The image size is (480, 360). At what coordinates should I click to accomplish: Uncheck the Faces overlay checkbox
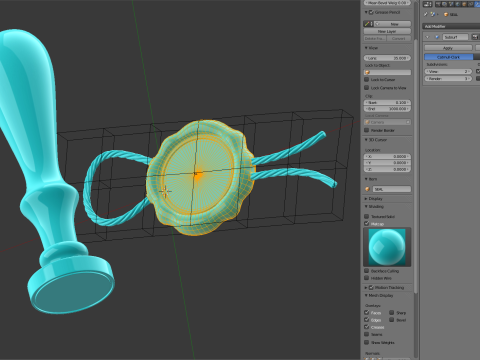(x=367, y=313)
